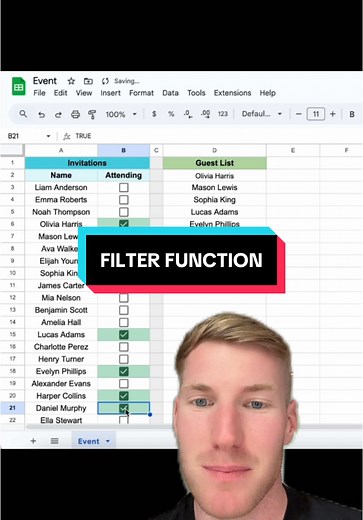Select the row 21 header
The image size is (363, 520).
coord(12,408)
